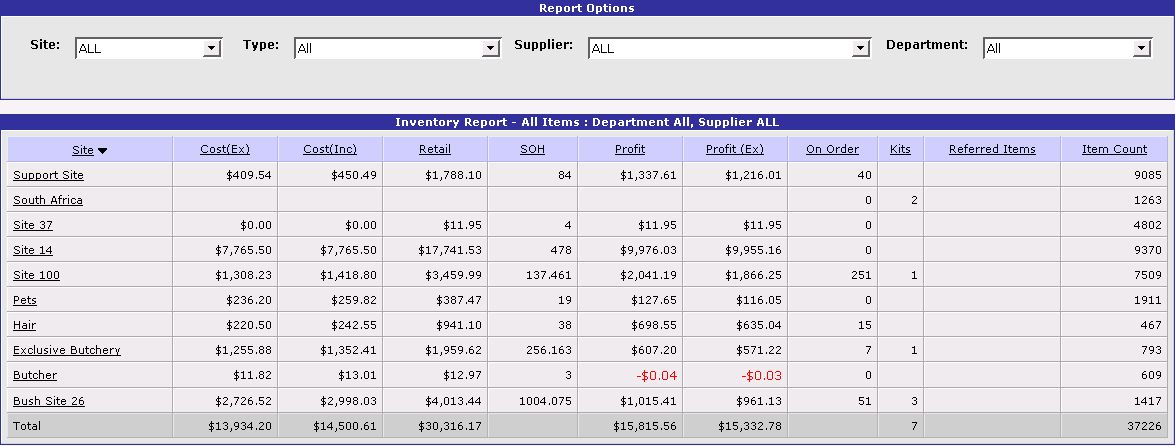Click the SOH column header
Viewport: 1175px width, 446px height.
(x=533, y=150)
